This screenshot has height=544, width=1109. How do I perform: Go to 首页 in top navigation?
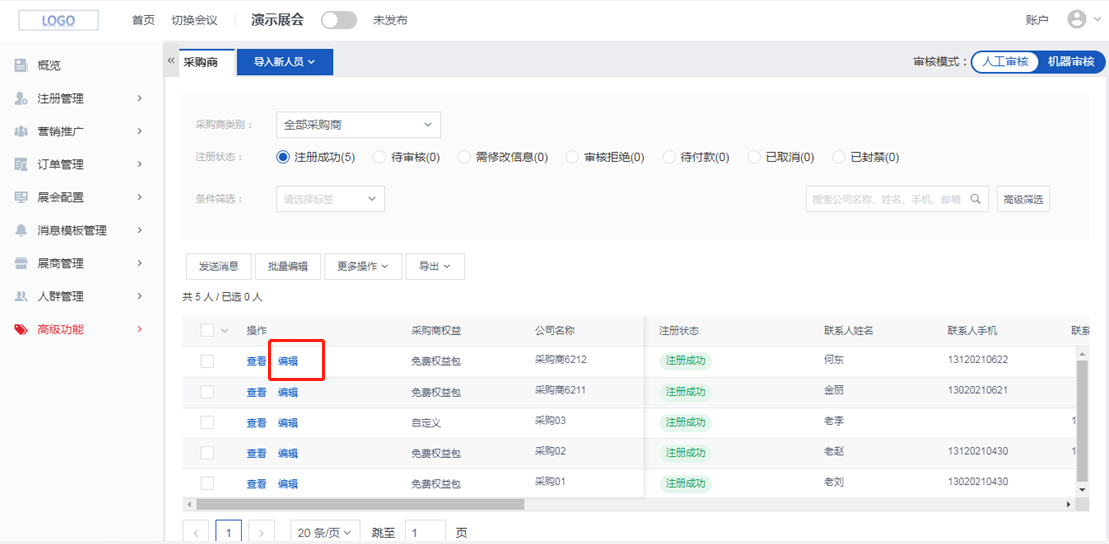pos(143,21)
